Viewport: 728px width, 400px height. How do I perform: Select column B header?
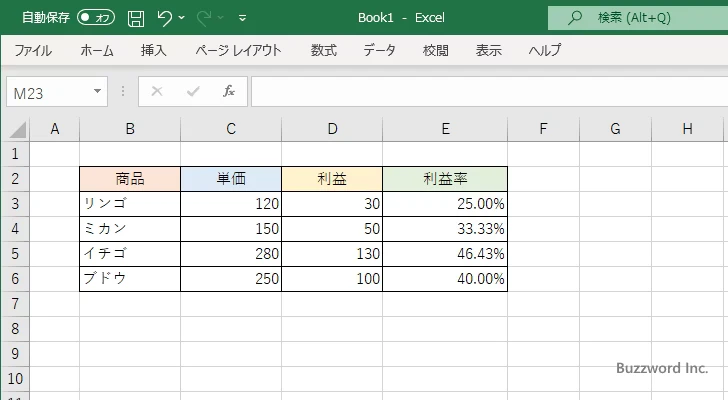[130, 129]
